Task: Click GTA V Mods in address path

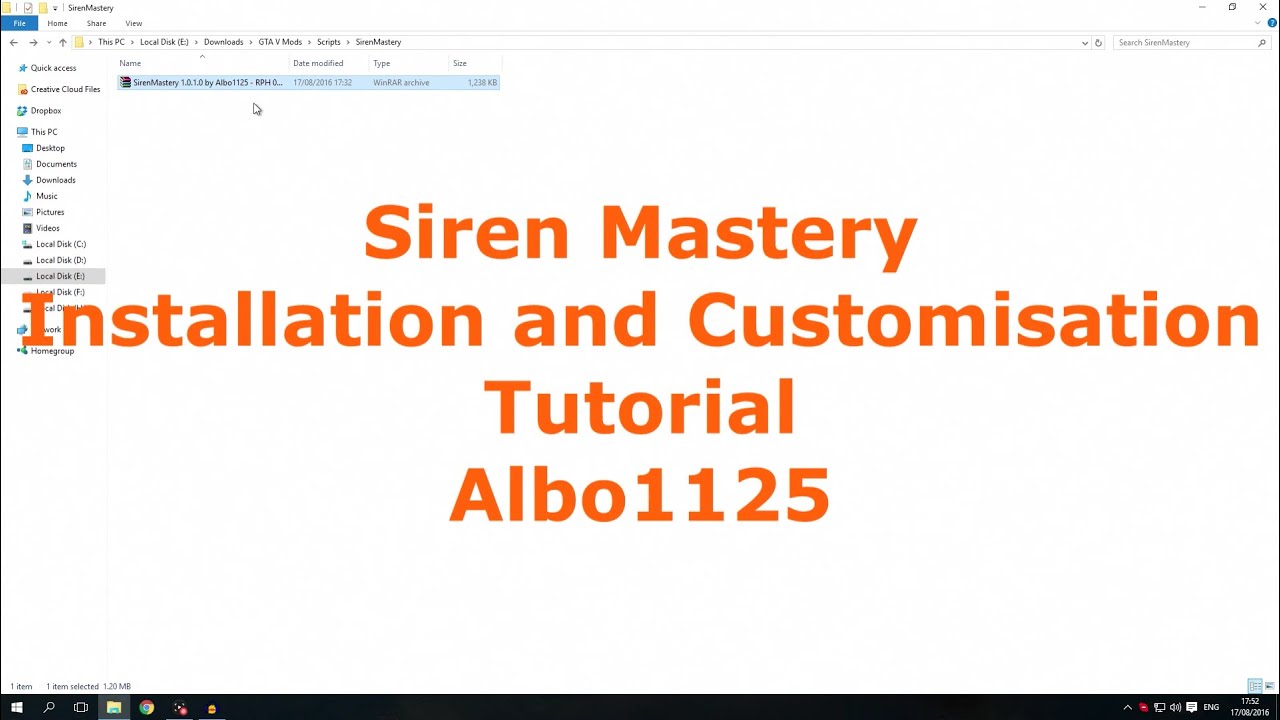Action: (x=280, y=42)
